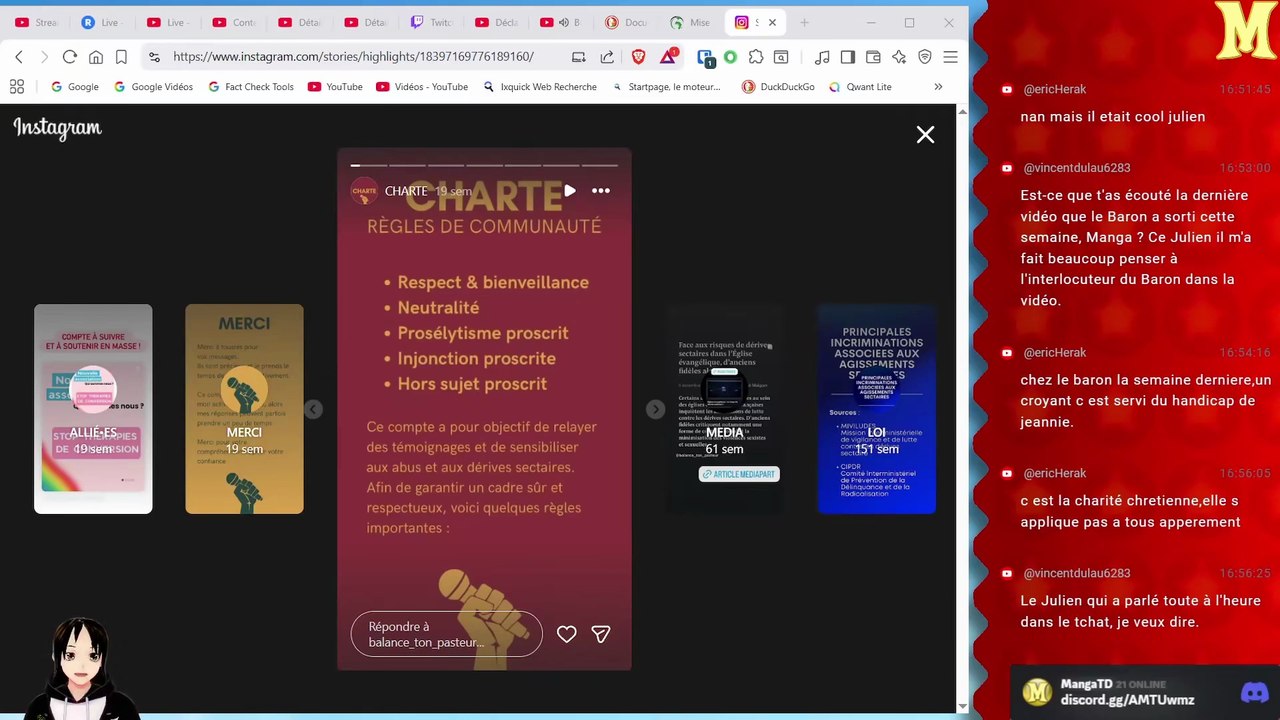Switch to the 'Mise' tab

[692, 22]
